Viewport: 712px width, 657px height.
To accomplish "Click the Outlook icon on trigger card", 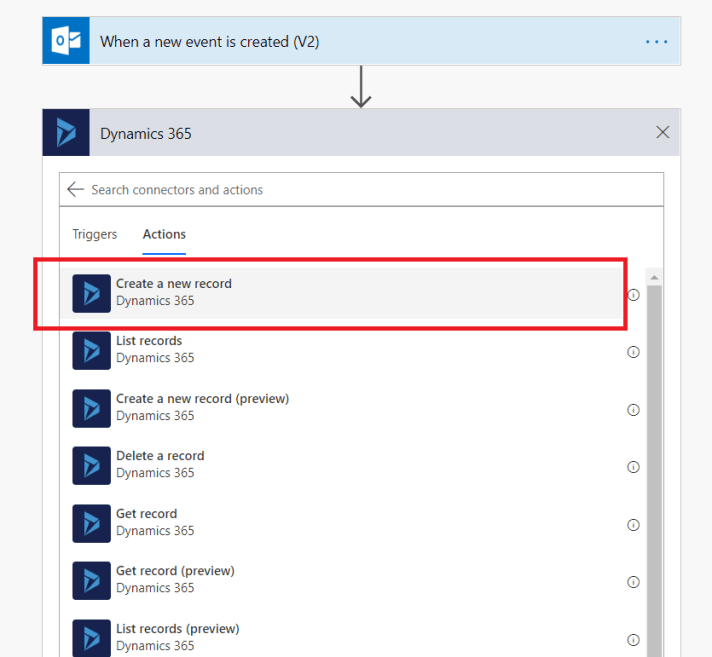I will pyautogui.click(x=66, y=42).
